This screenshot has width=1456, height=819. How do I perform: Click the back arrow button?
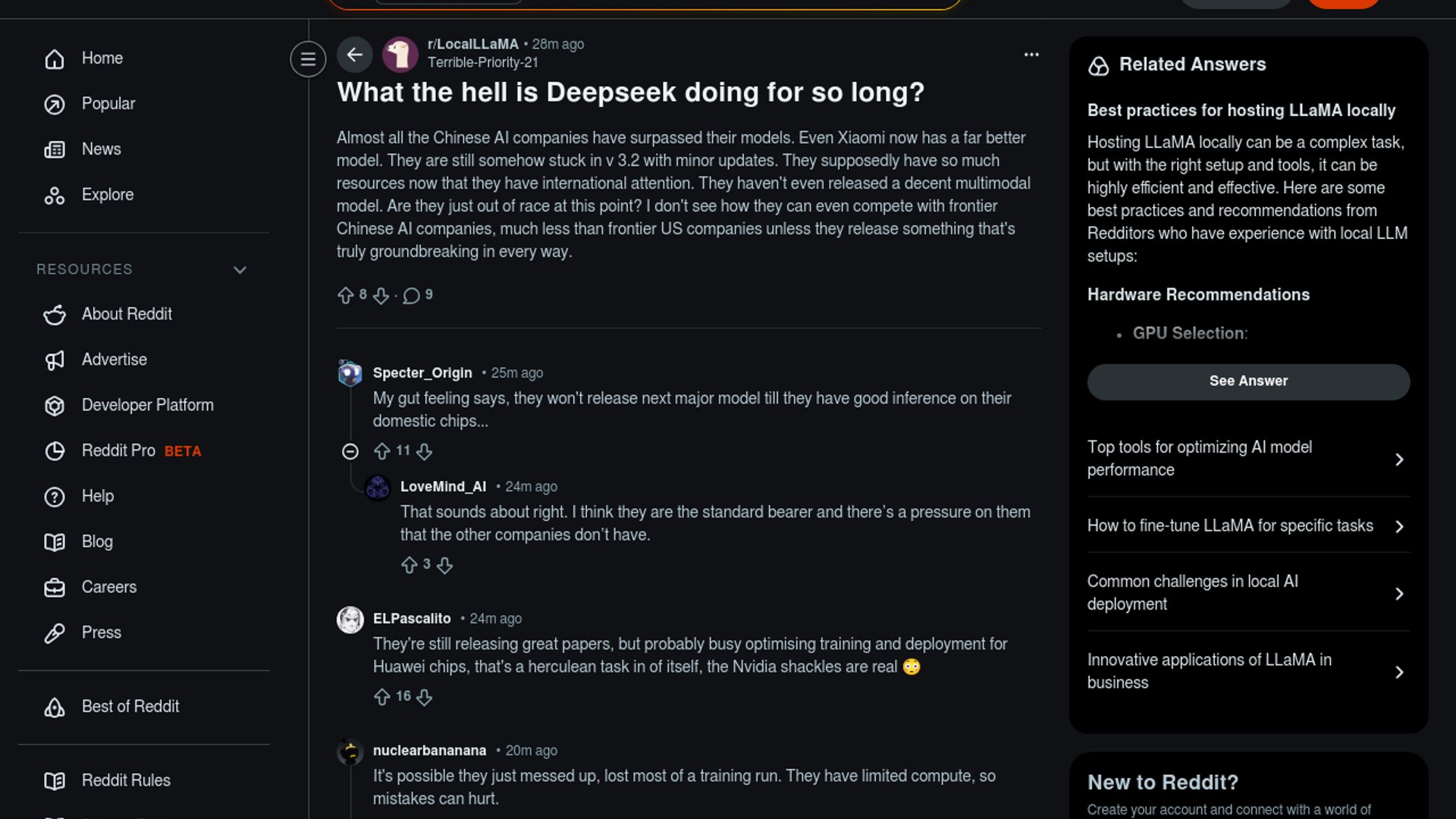354,55
